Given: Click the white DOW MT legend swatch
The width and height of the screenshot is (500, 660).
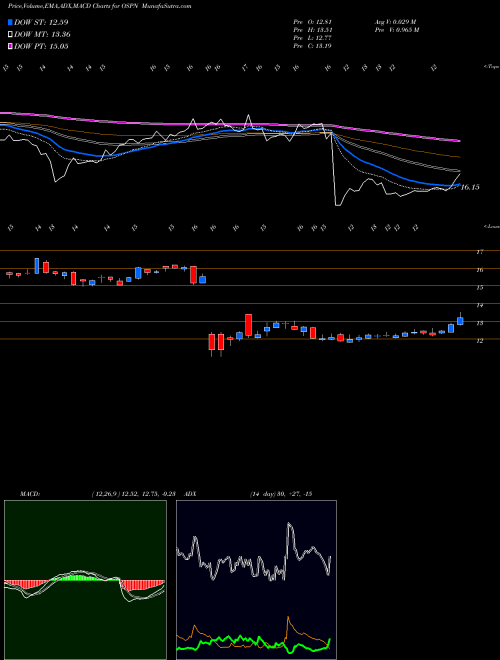Looking at the screenshot, I should click(x=10, y=35).
